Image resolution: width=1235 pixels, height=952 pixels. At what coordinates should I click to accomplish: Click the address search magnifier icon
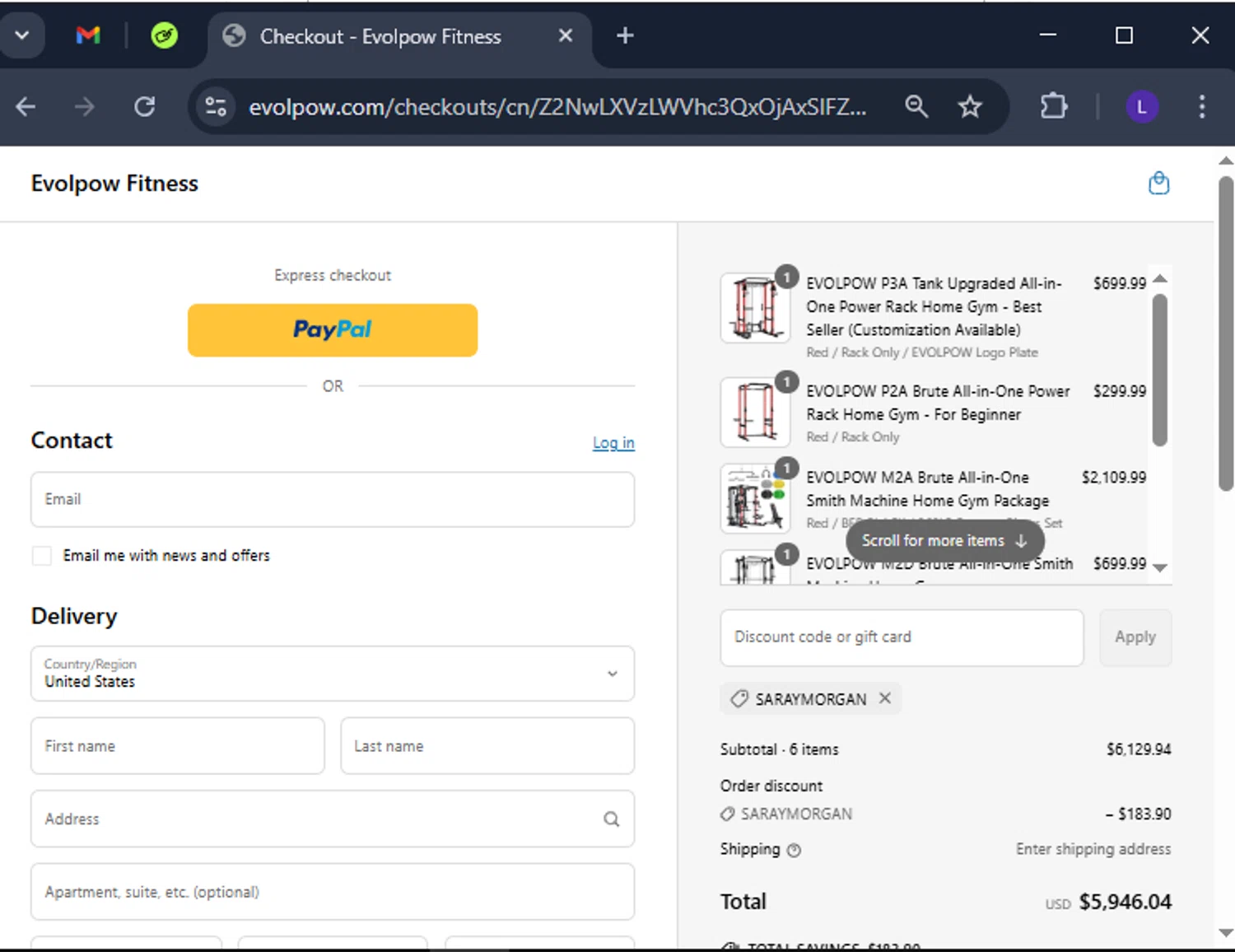point(612,819)
